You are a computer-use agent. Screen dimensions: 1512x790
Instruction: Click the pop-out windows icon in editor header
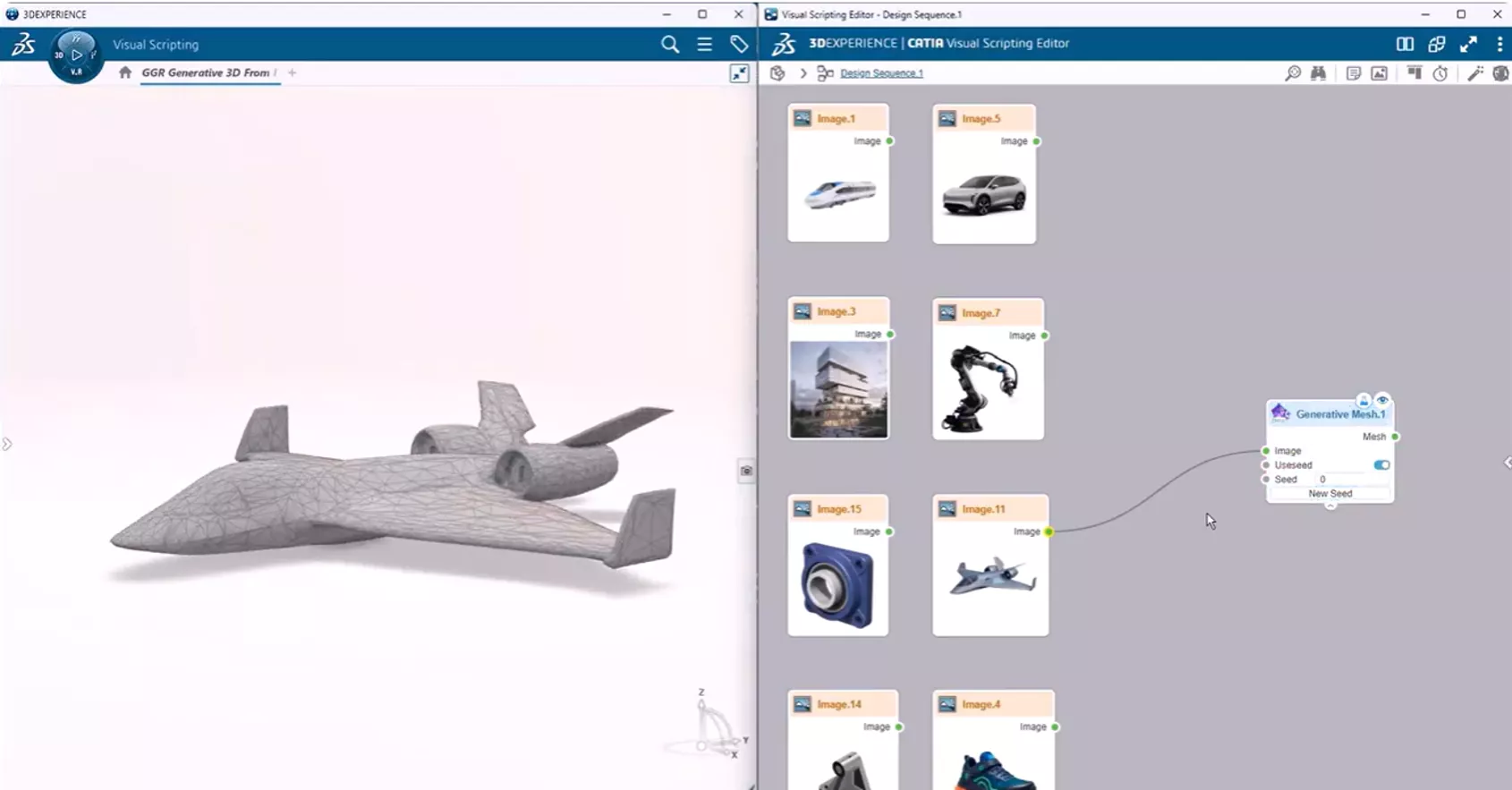[x=1437, y=44]
